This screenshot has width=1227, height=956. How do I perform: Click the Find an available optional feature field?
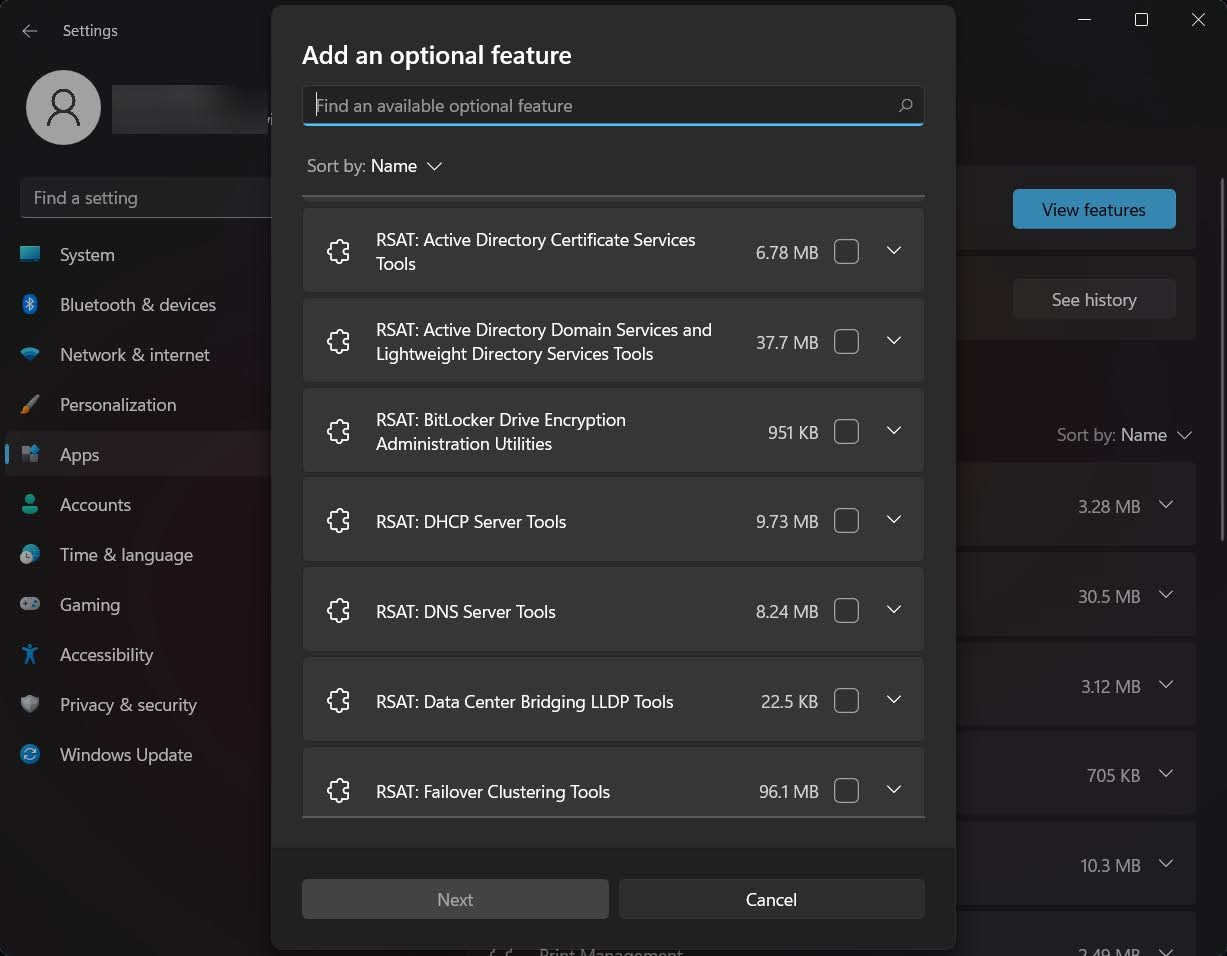[600, 105]
